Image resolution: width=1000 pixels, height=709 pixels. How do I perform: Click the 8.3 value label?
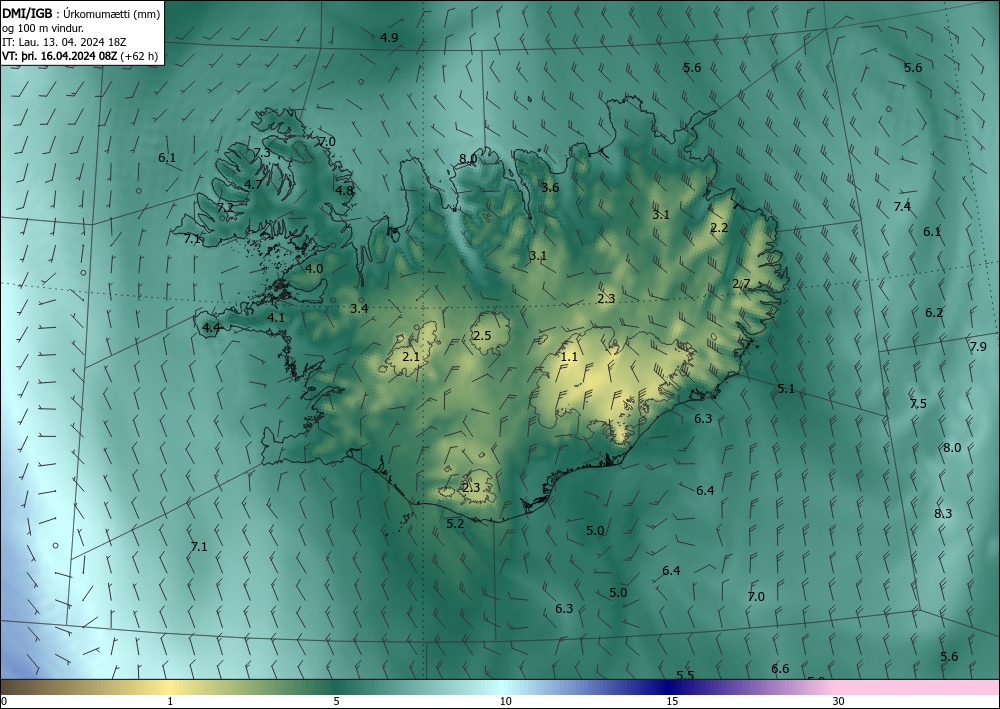[943, 513]
